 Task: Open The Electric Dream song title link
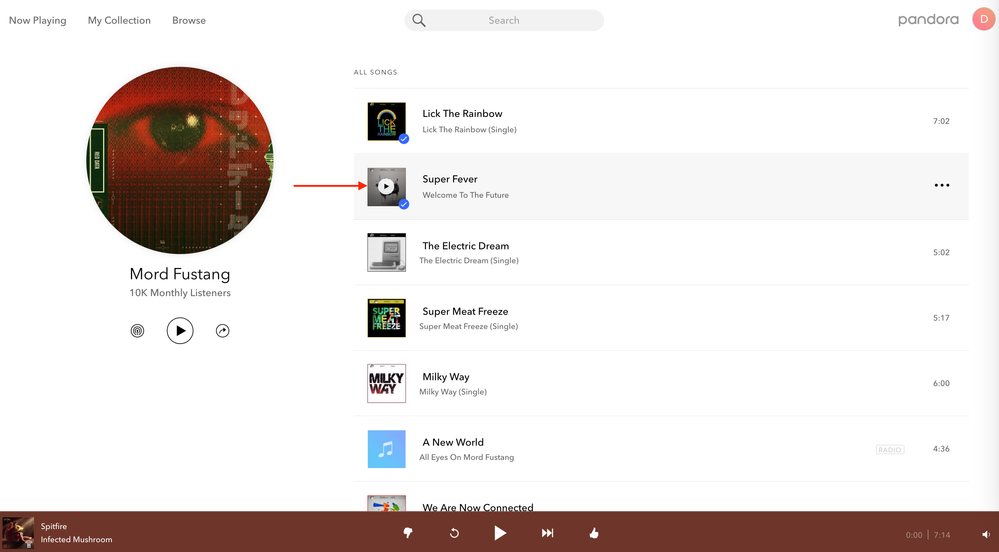pos(465,246)
